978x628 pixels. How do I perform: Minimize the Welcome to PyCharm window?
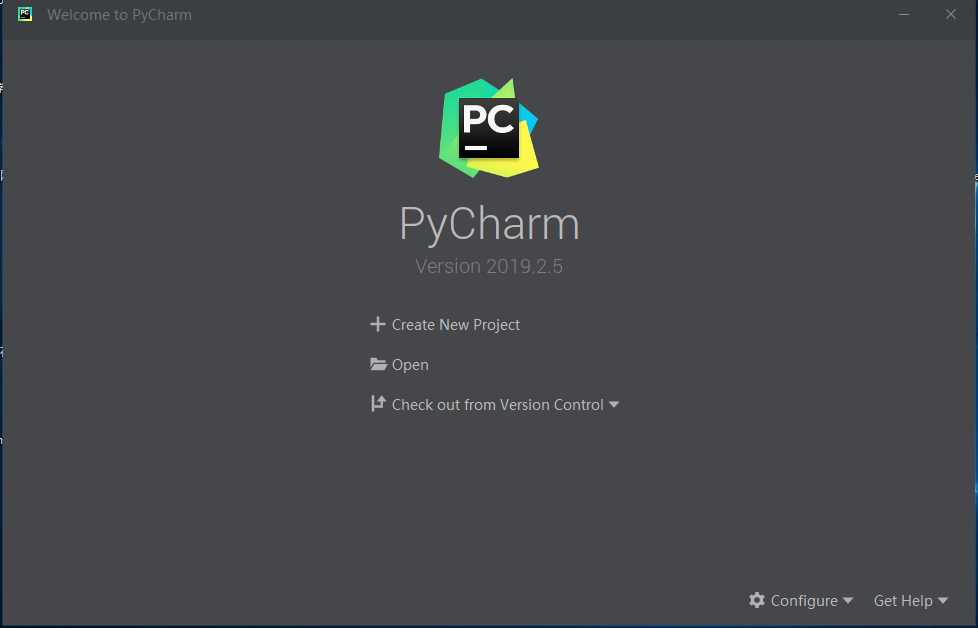(x=904, y=15)
